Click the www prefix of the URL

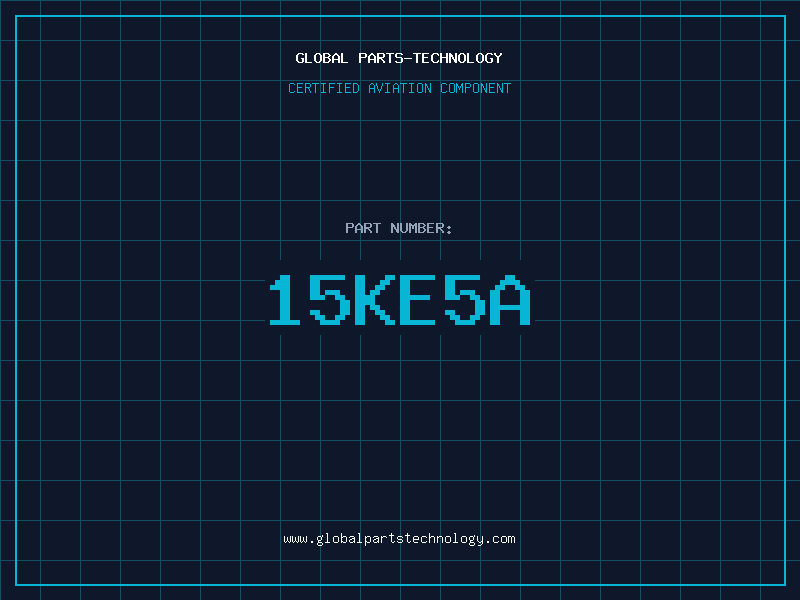(295, 539)
